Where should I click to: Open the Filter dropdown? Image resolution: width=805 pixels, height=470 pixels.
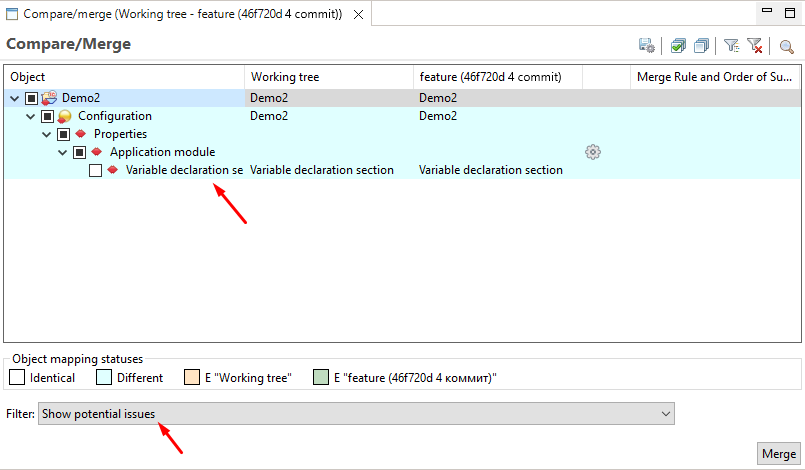click(x=356, y=414)
